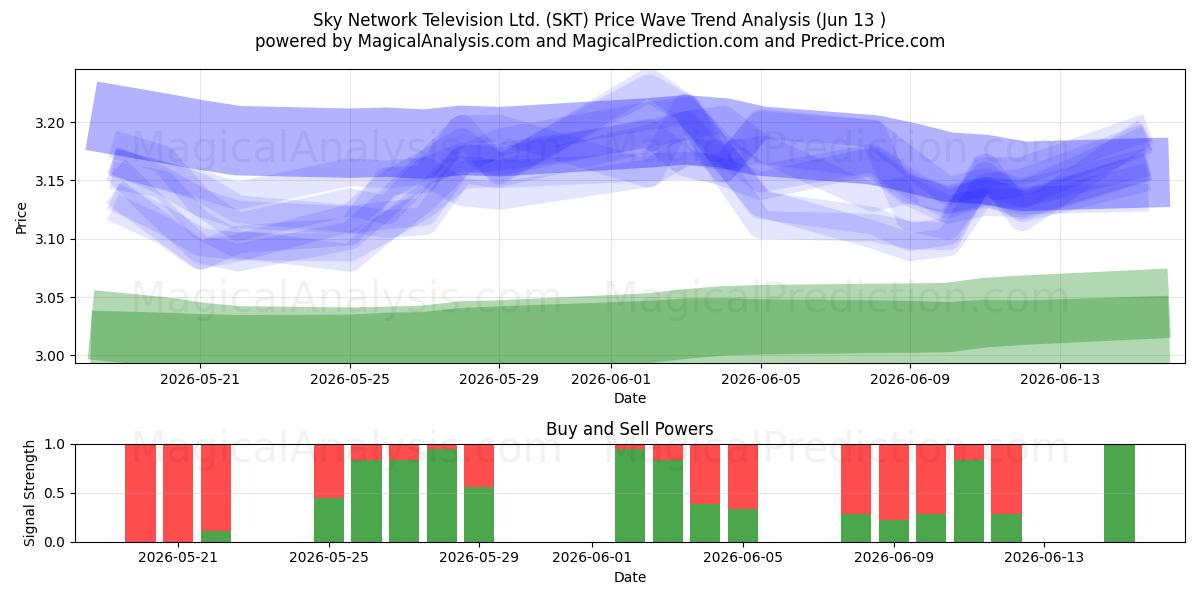The width and height of the screenshot is (1200, 600).
Task: Click the 'Price' y-axis label
Action: (22, 216)
